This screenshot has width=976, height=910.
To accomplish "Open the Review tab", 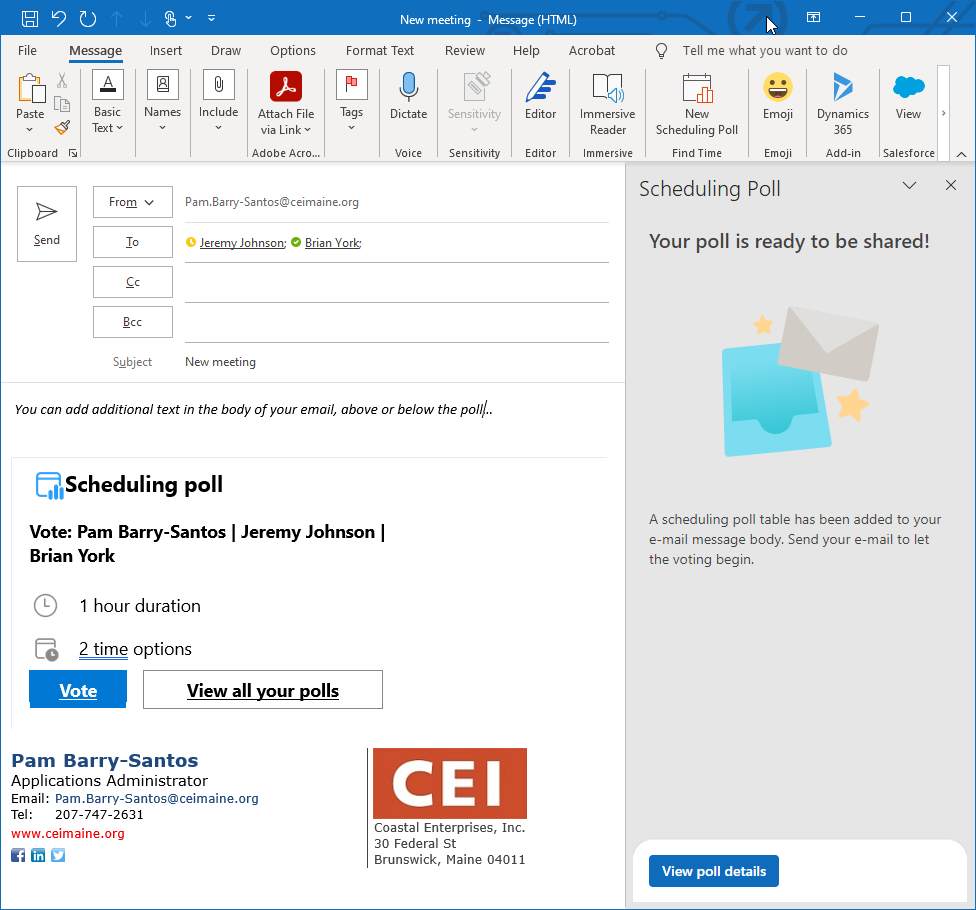I will click(x=464, y=50).
